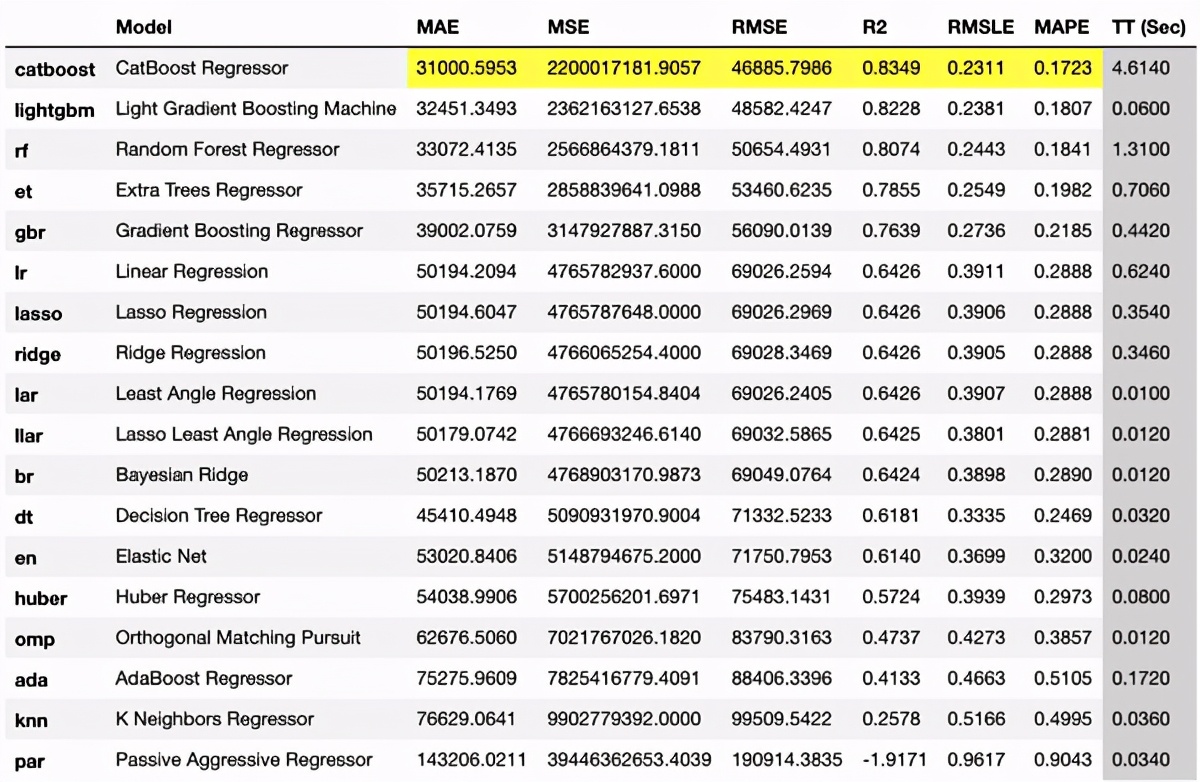
Task: Click the RMSE value 69028.3469
Action: [782, 353]
